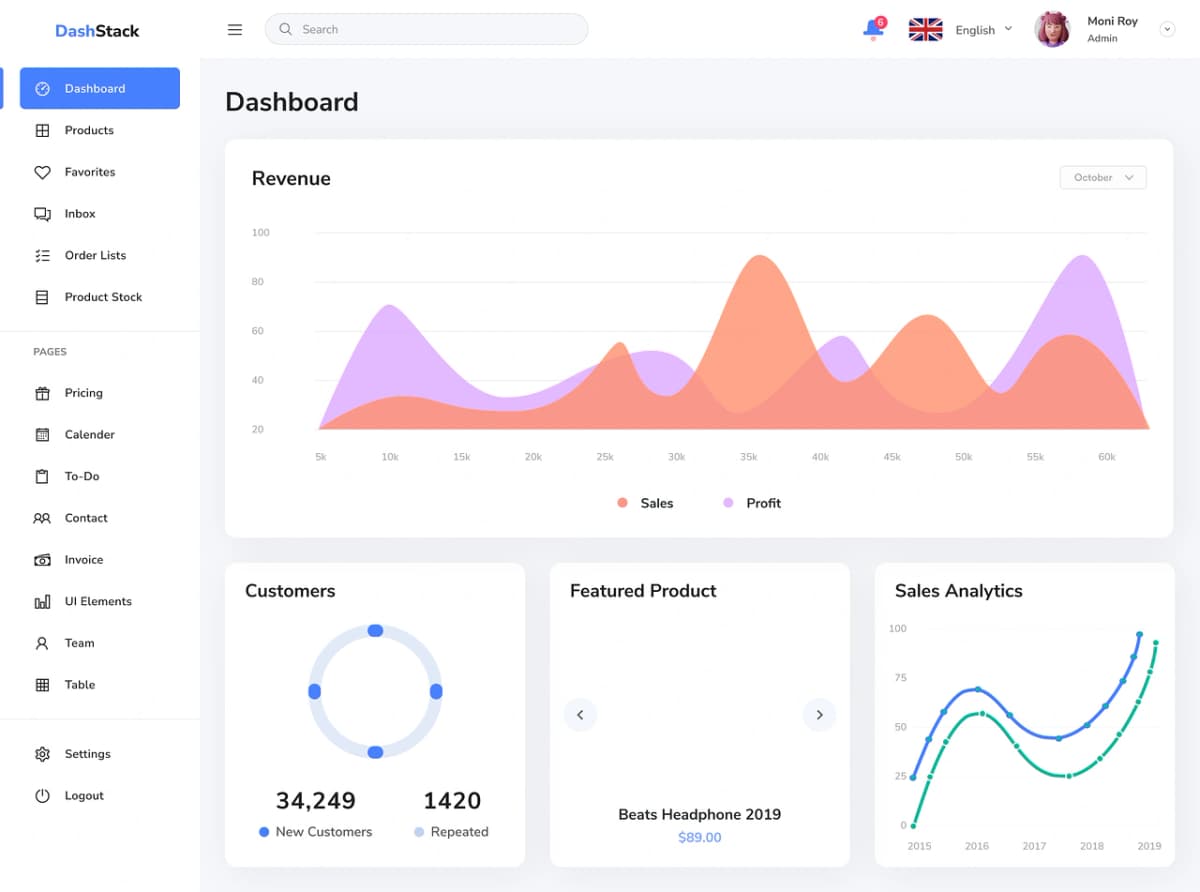Click the Invoice money icon
1200x892 pixels.
click(x=42, y=560)
